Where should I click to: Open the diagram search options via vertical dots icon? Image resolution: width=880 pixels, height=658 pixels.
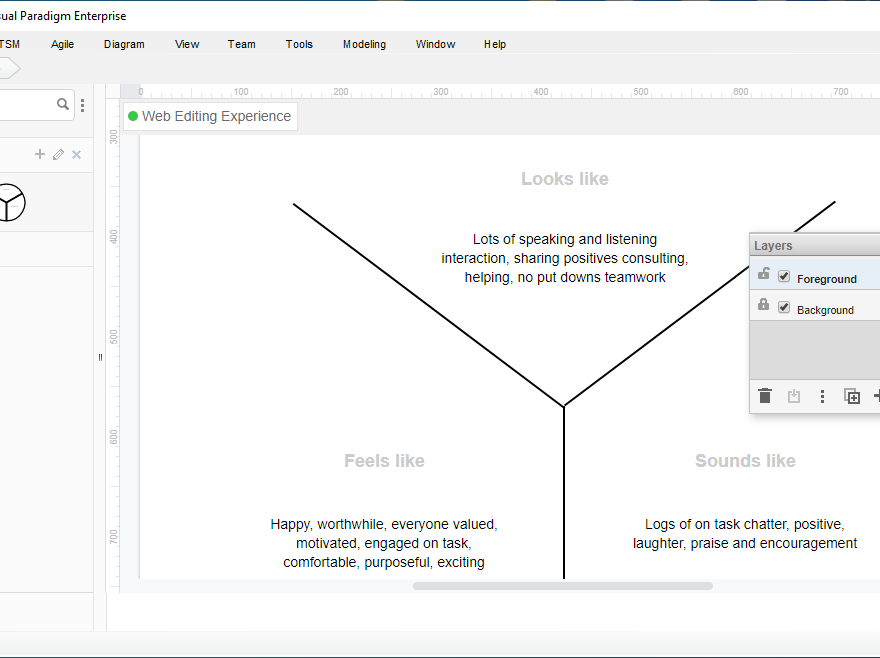click(82, 104)
